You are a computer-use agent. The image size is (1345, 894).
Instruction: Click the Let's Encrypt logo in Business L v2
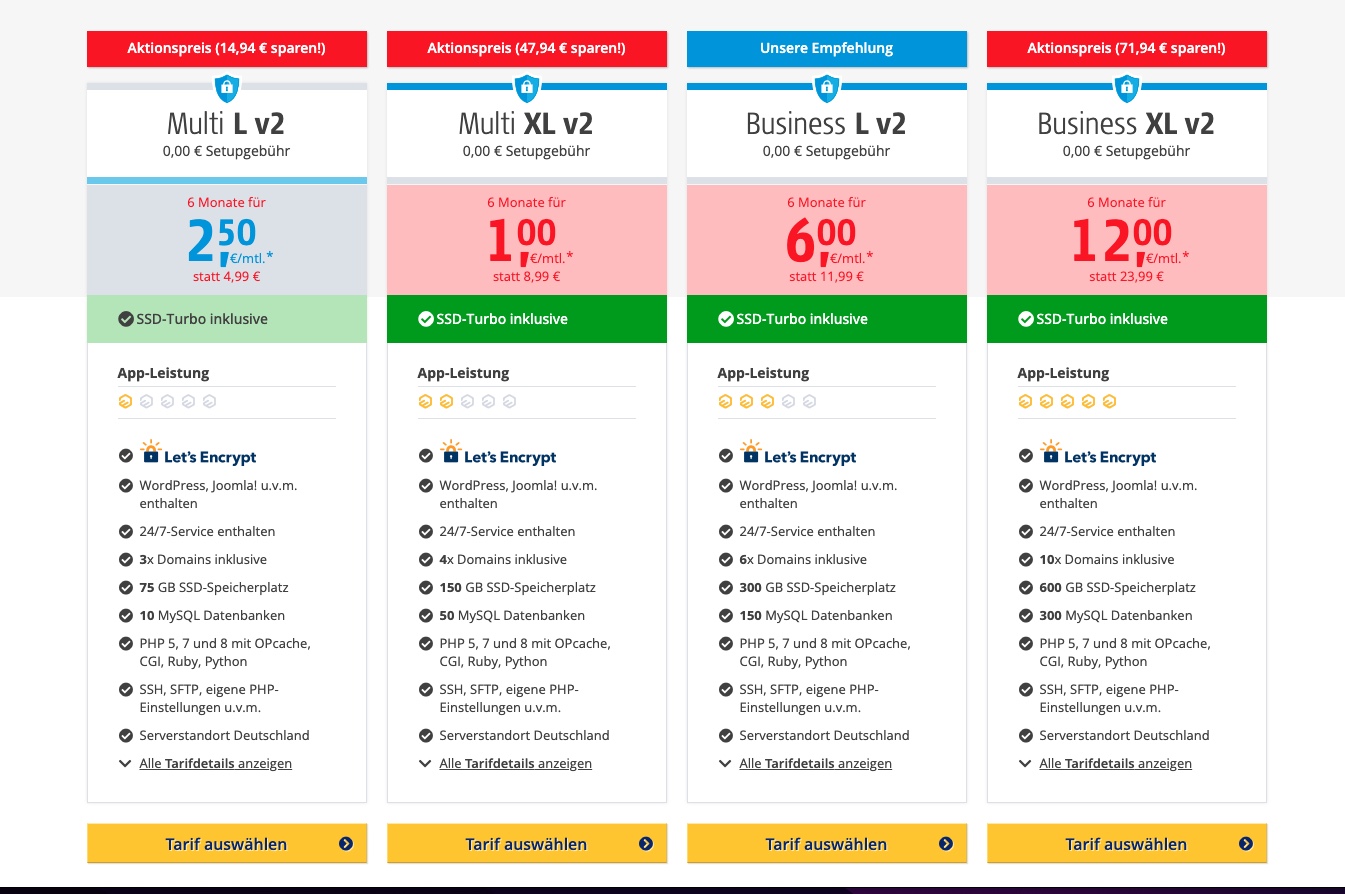[x=800, y=454]
